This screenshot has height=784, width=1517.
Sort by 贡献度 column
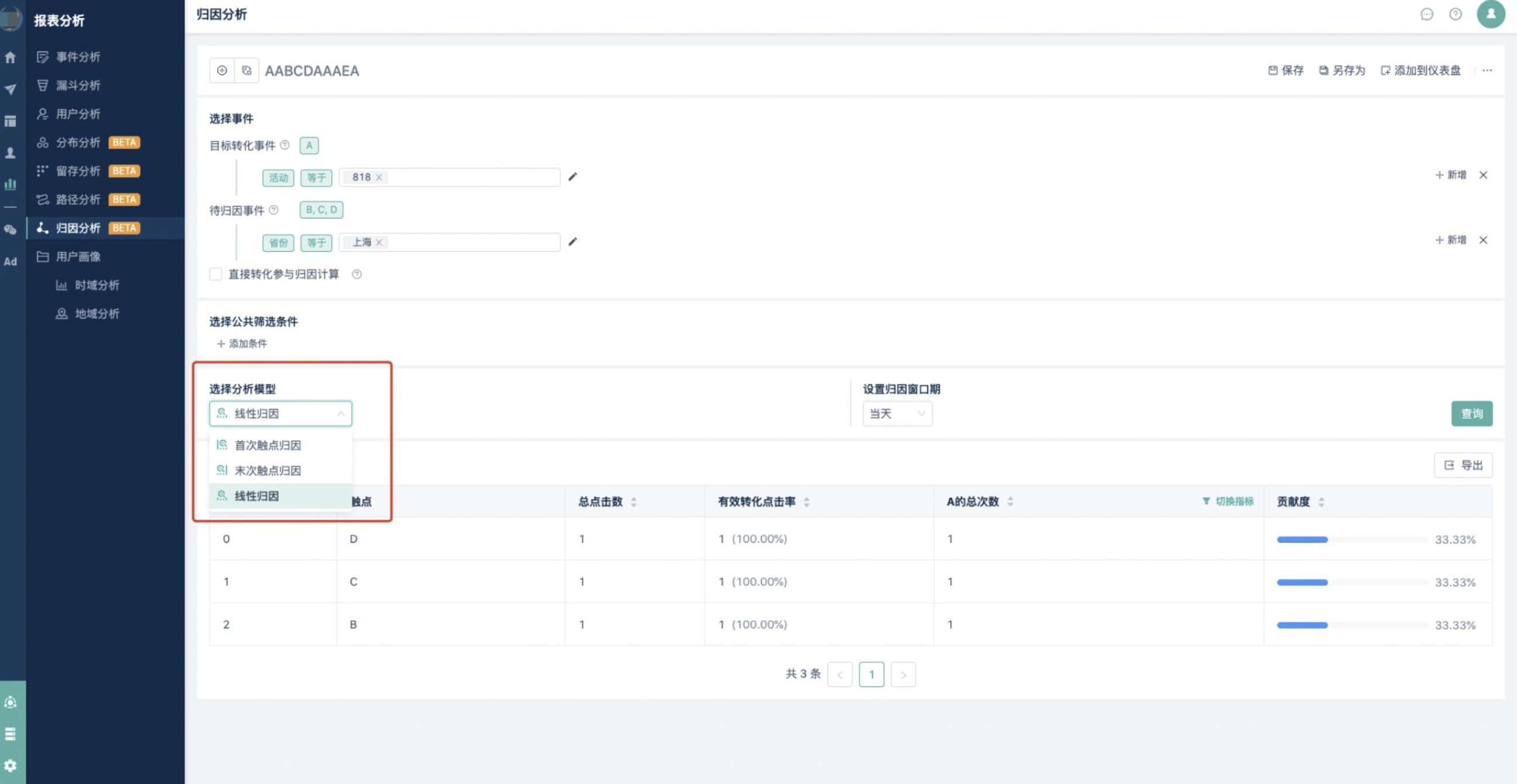(1321, 501)
